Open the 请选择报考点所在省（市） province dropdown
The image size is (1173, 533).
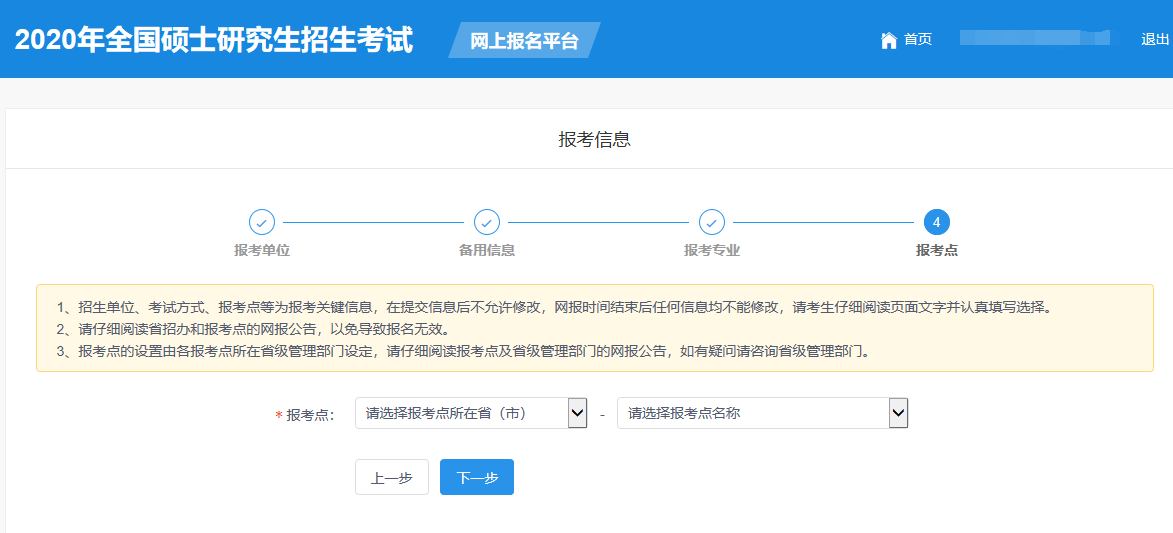tap(471, 413)
